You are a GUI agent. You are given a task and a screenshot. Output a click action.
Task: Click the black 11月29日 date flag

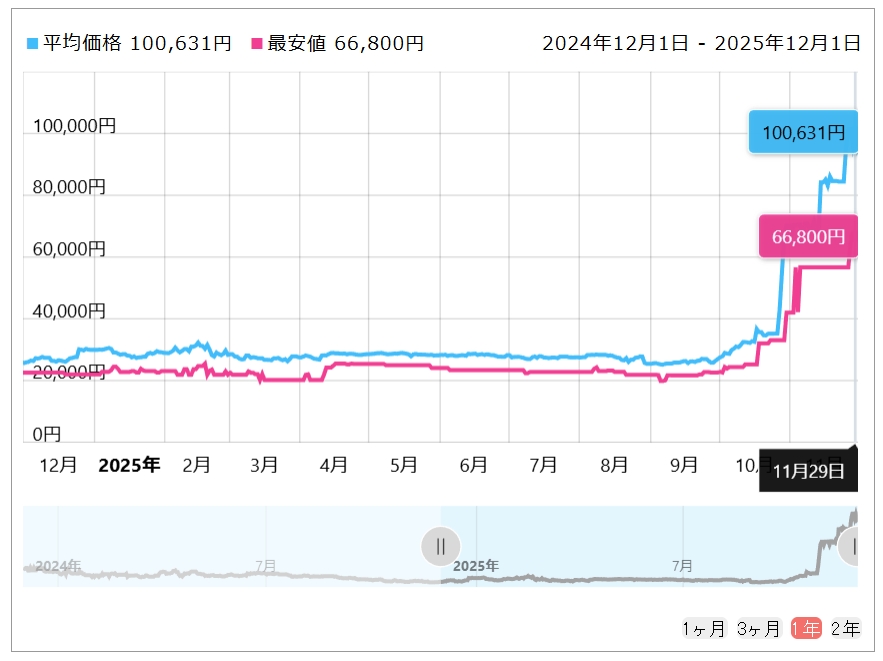tap(808, 470)
